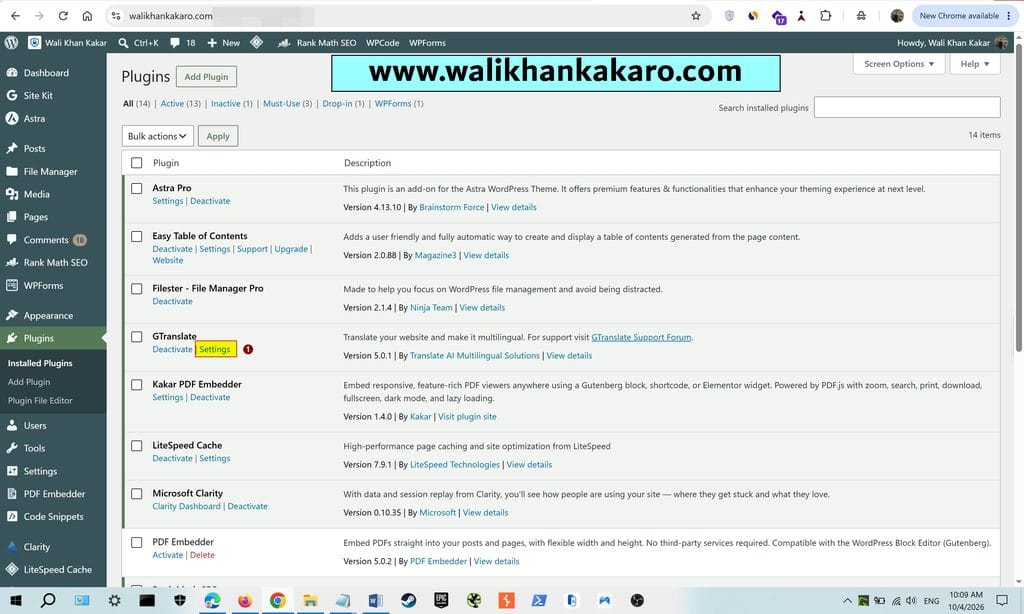Check the Kakar PDF Embedder checkbox
Viewport: 1024px width, 614px height.
pyautogui.click(x=136, y=385)
